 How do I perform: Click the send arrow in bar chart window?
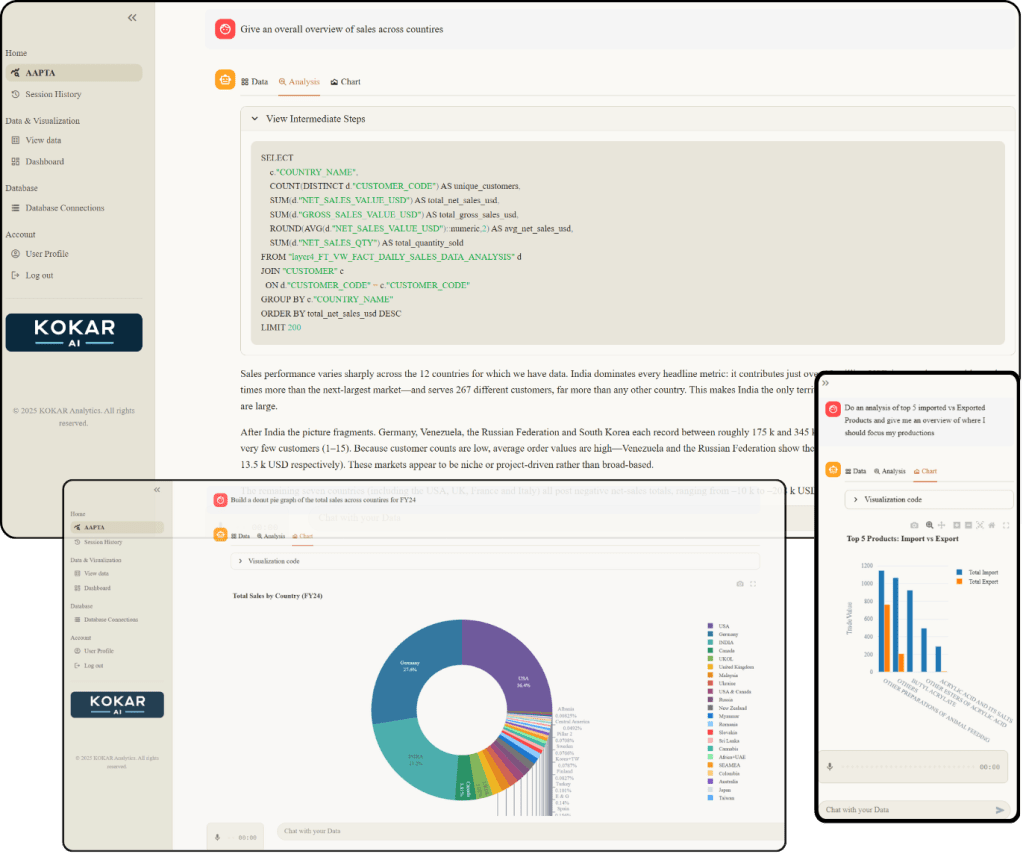[x=1000, y=810]
